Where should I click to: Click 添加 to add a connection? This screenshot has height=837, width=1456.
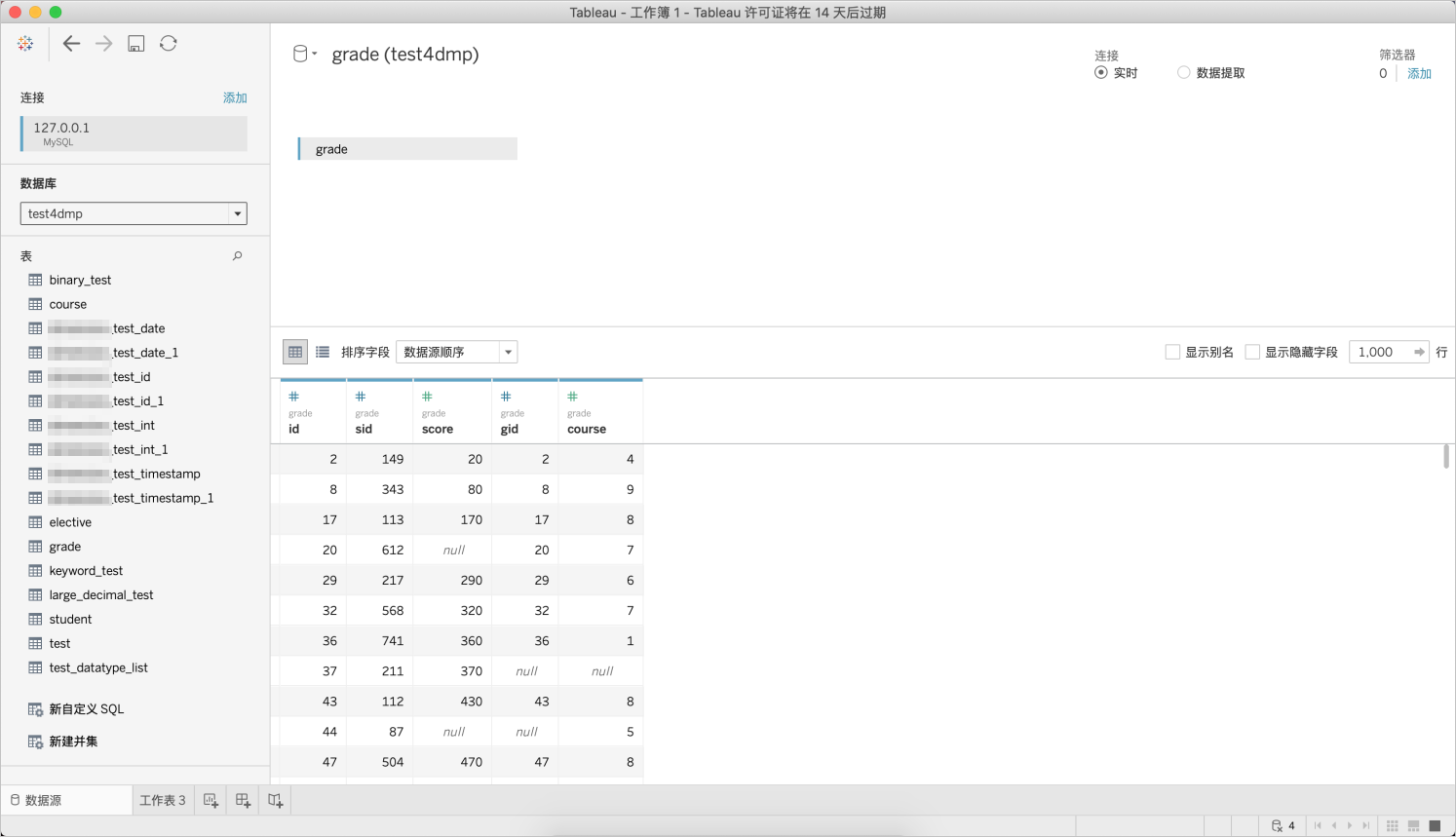click(x=235, y=97)
